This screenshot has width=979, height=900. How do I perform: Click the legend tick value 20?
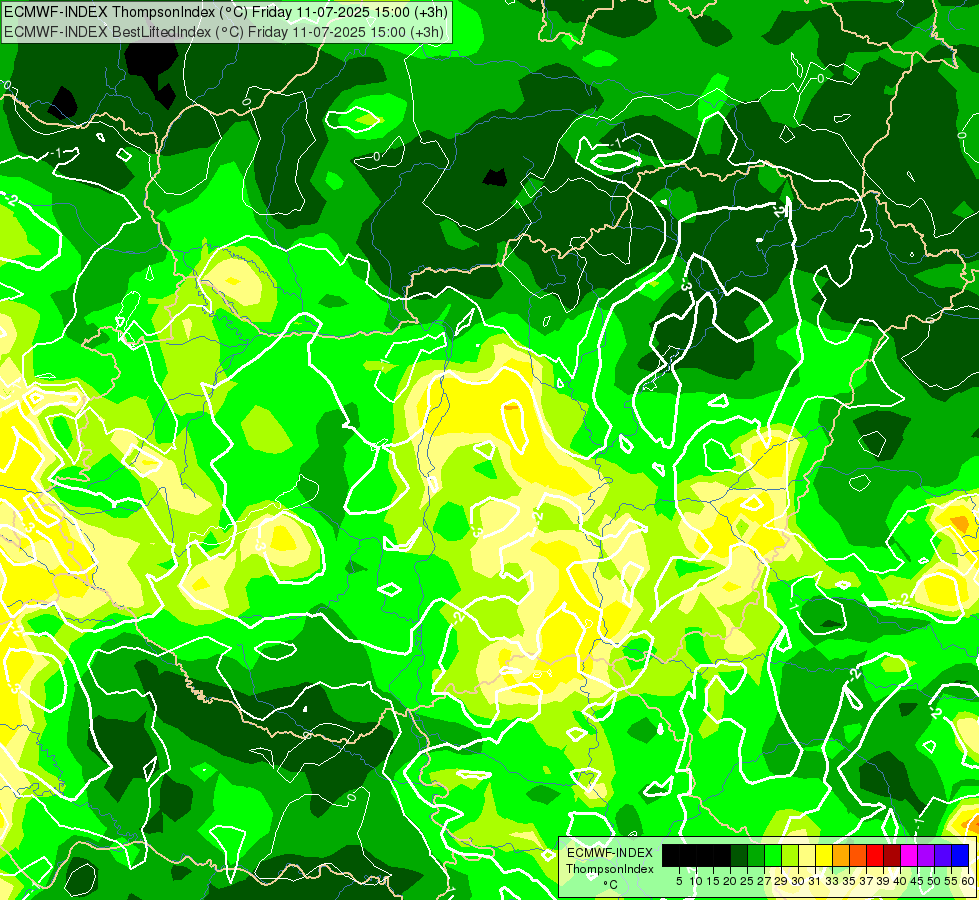(731, 881)
